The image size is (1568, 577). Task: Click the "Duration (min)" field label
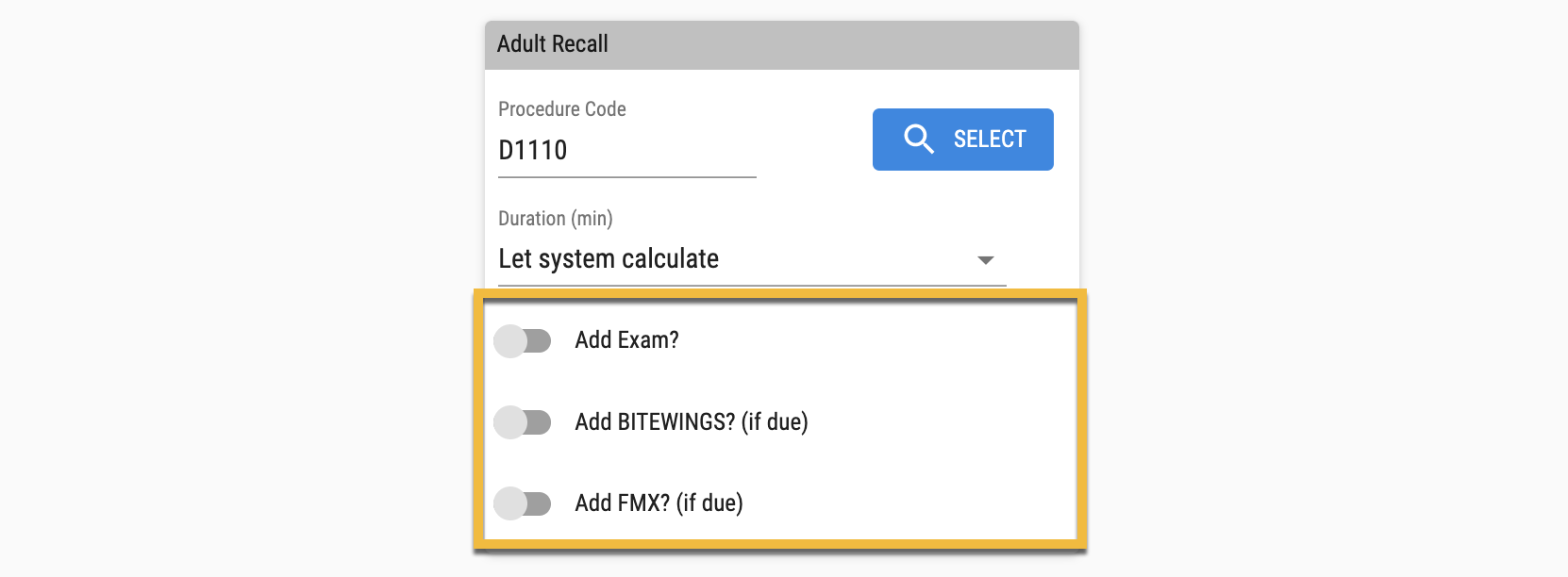[x=556, y=219]
